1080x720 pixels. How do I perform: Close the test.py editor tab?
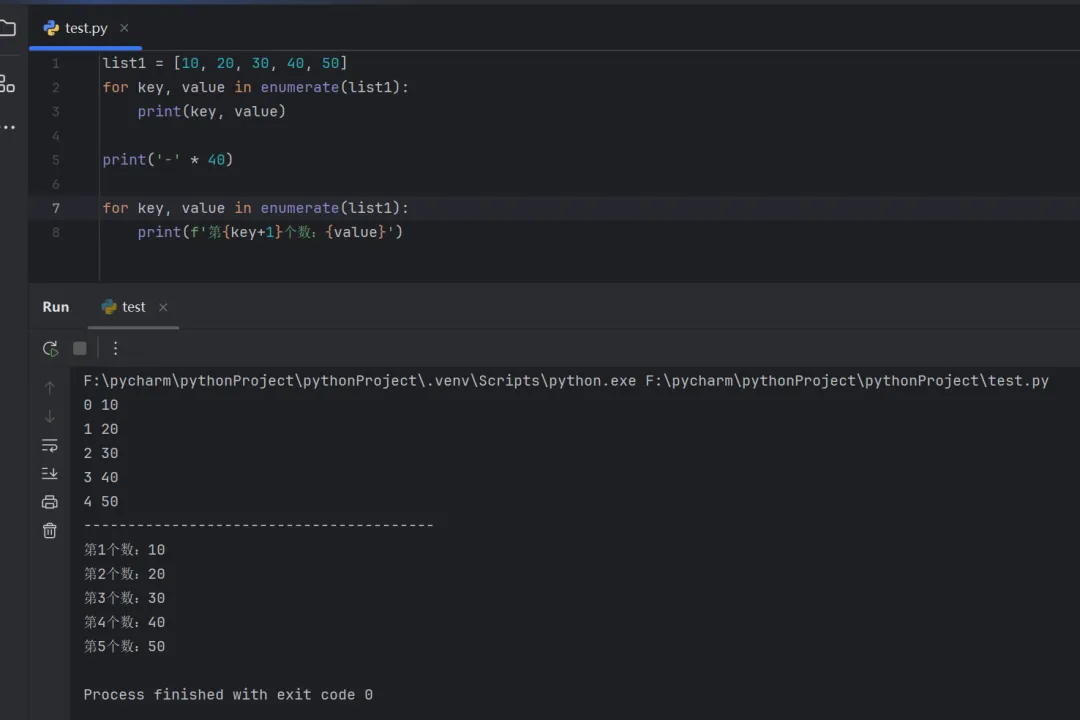pyautogui.click(x=124, y=28)
